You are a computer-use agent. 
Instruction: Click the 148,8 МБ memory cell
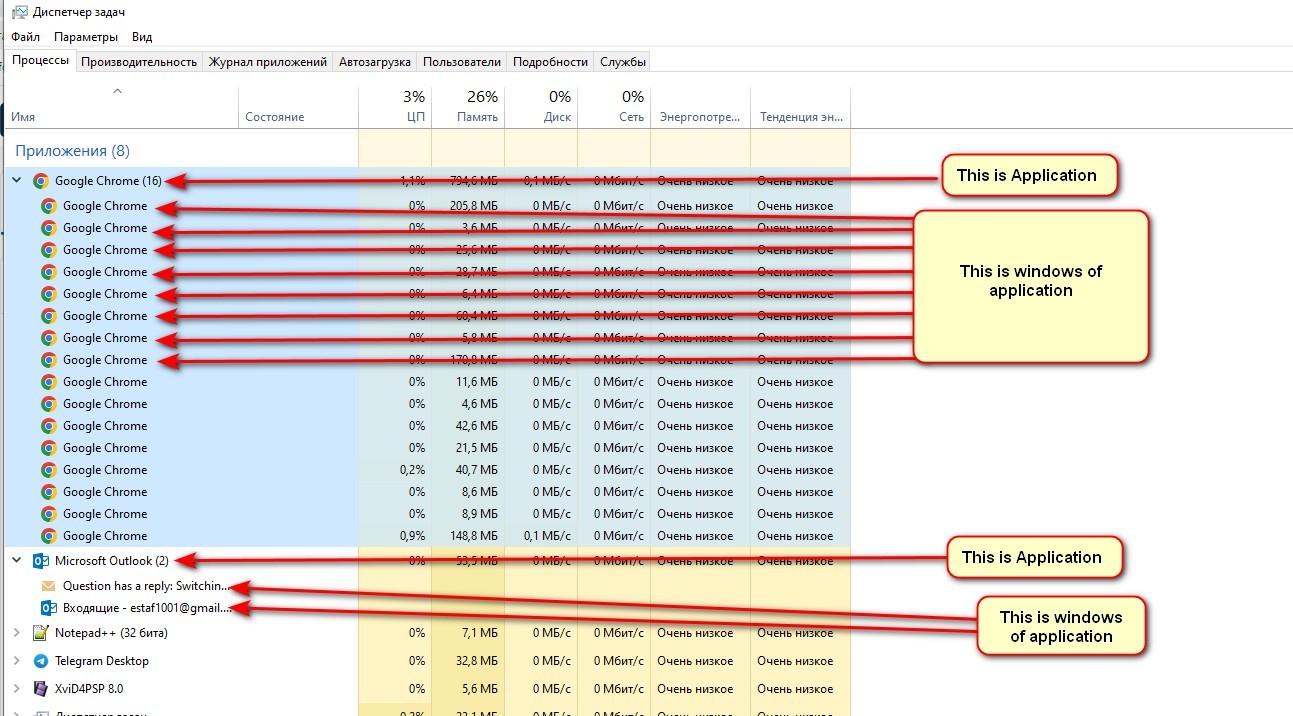(468, 536)
